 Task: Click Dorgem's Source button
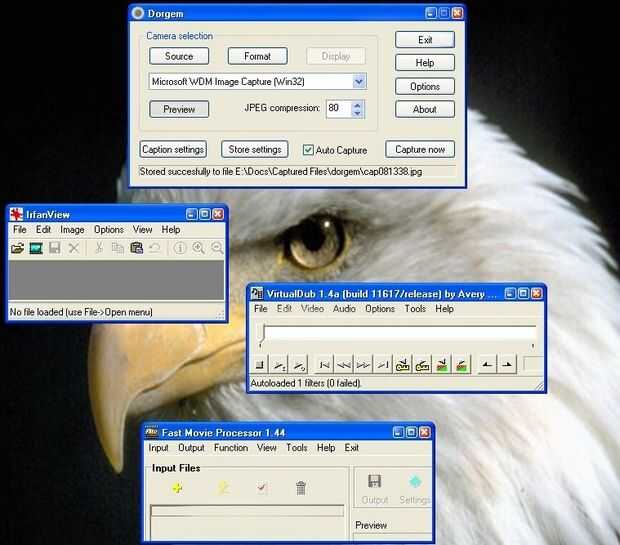coord(179,56)
